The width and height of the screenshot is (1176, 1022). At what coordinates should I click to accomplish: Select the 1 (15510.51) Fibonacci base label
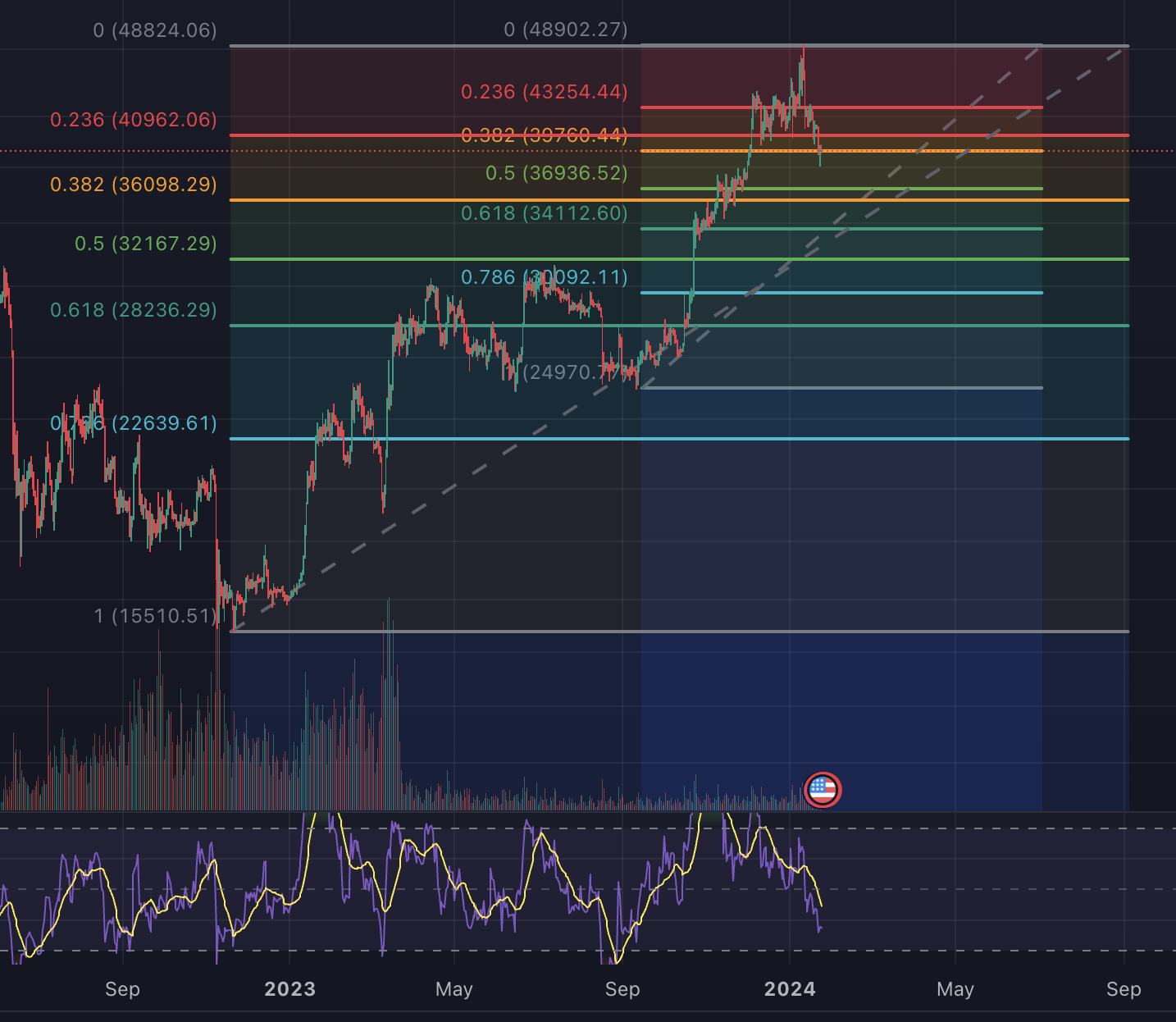[x=155, y=616]
